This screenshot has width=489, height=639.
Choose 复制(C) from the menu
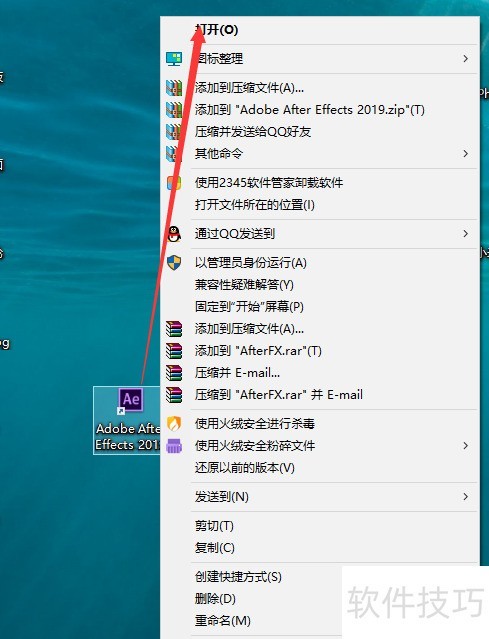[320, 548]
